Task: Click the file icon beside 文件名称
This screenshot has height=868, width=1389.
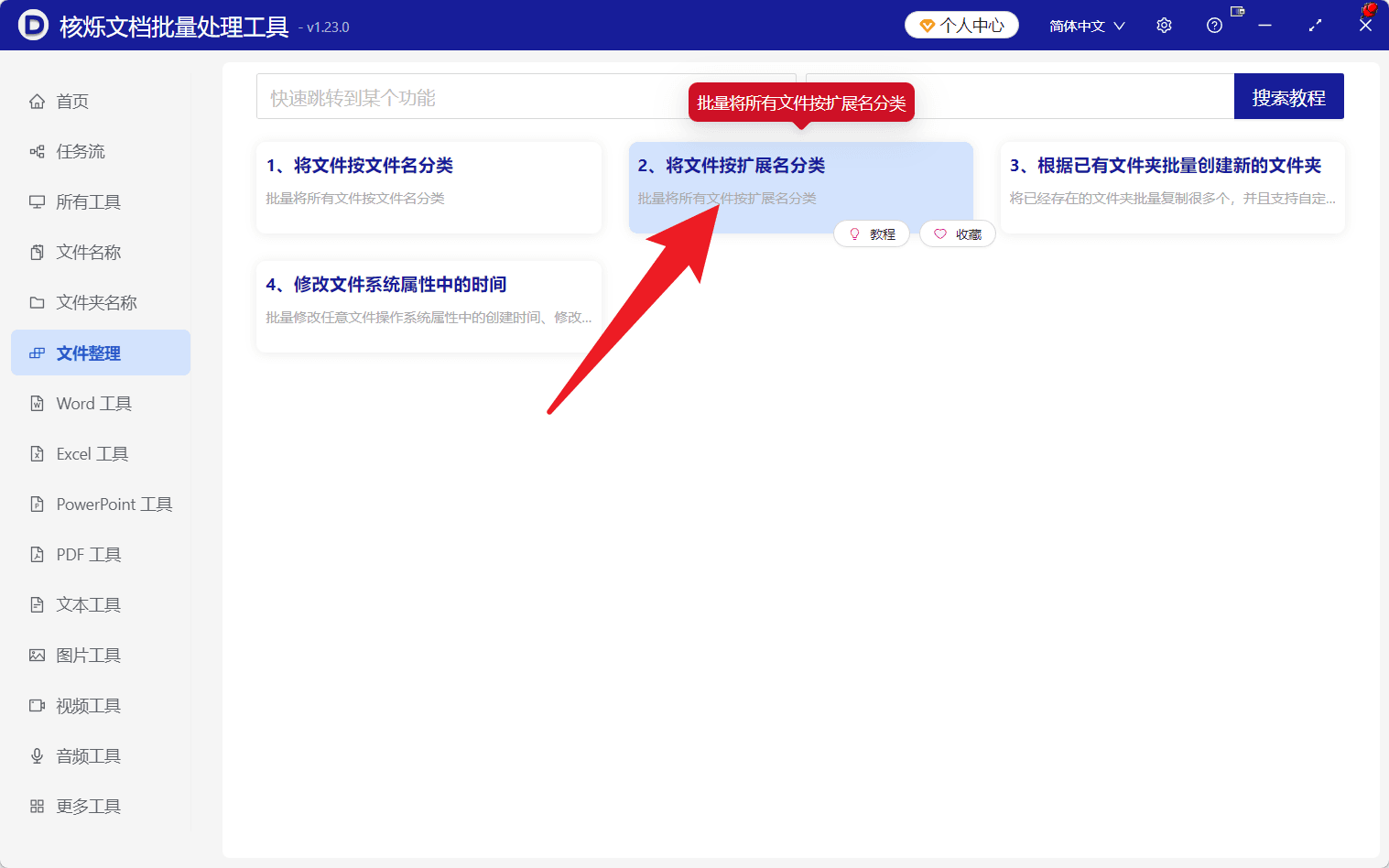Action: 37,253
